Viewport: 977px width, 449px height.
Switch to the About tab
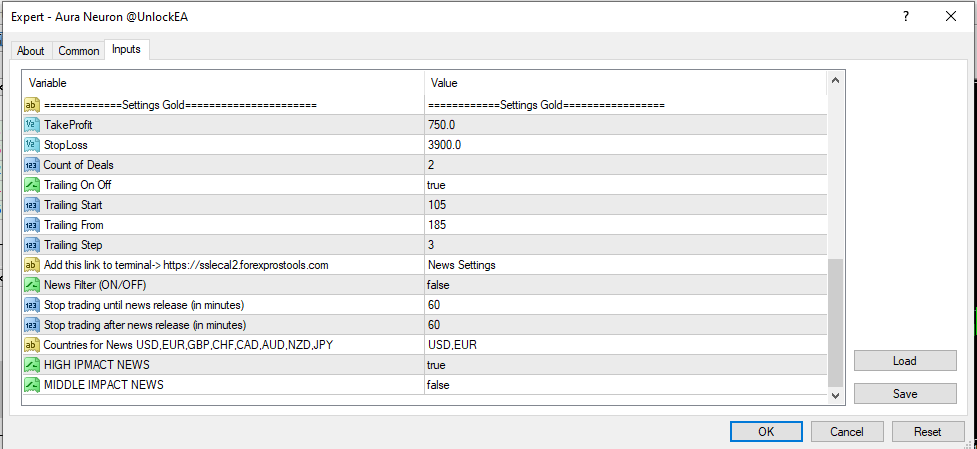[x=31, y=51]
